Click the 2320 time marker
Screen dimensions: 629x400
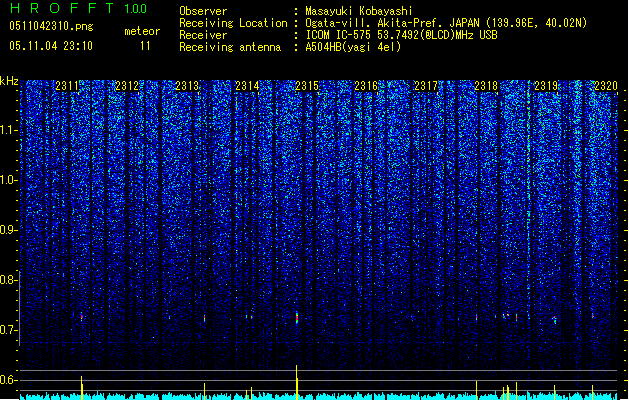point(606,86)
